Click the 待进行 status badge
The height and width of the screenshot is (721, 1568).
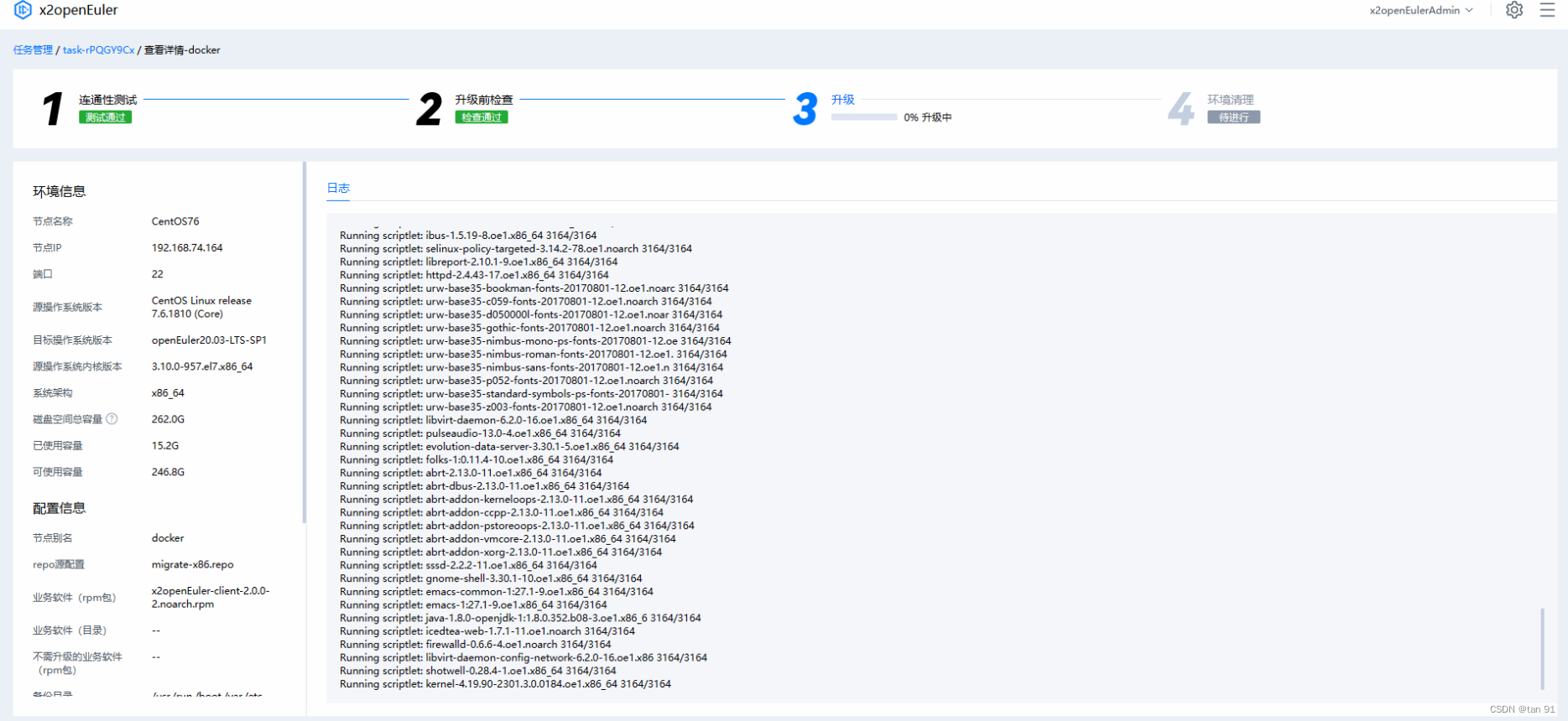[1233, 117]
